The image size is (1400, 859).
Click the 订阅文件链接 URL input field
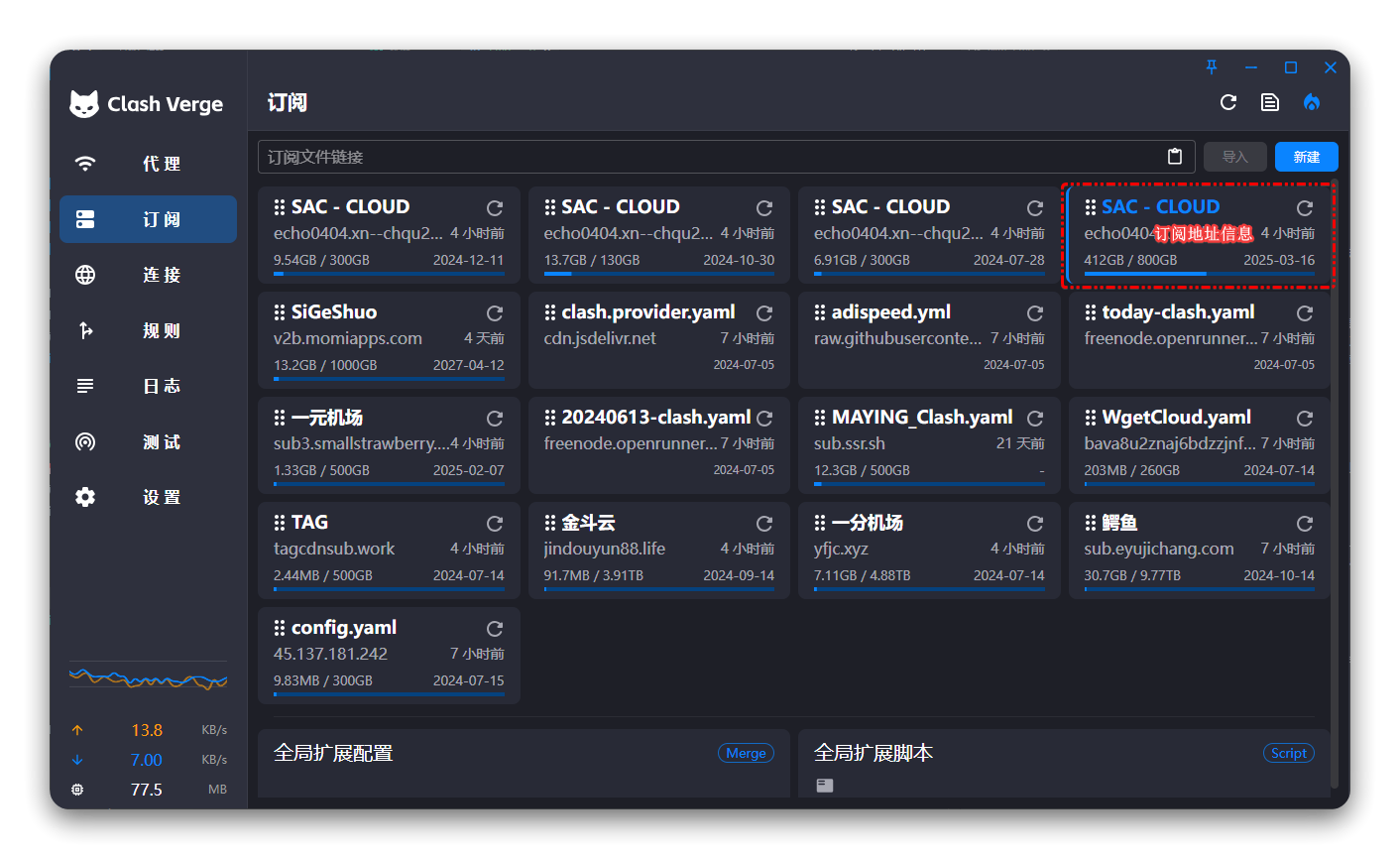tap(709, 157)
